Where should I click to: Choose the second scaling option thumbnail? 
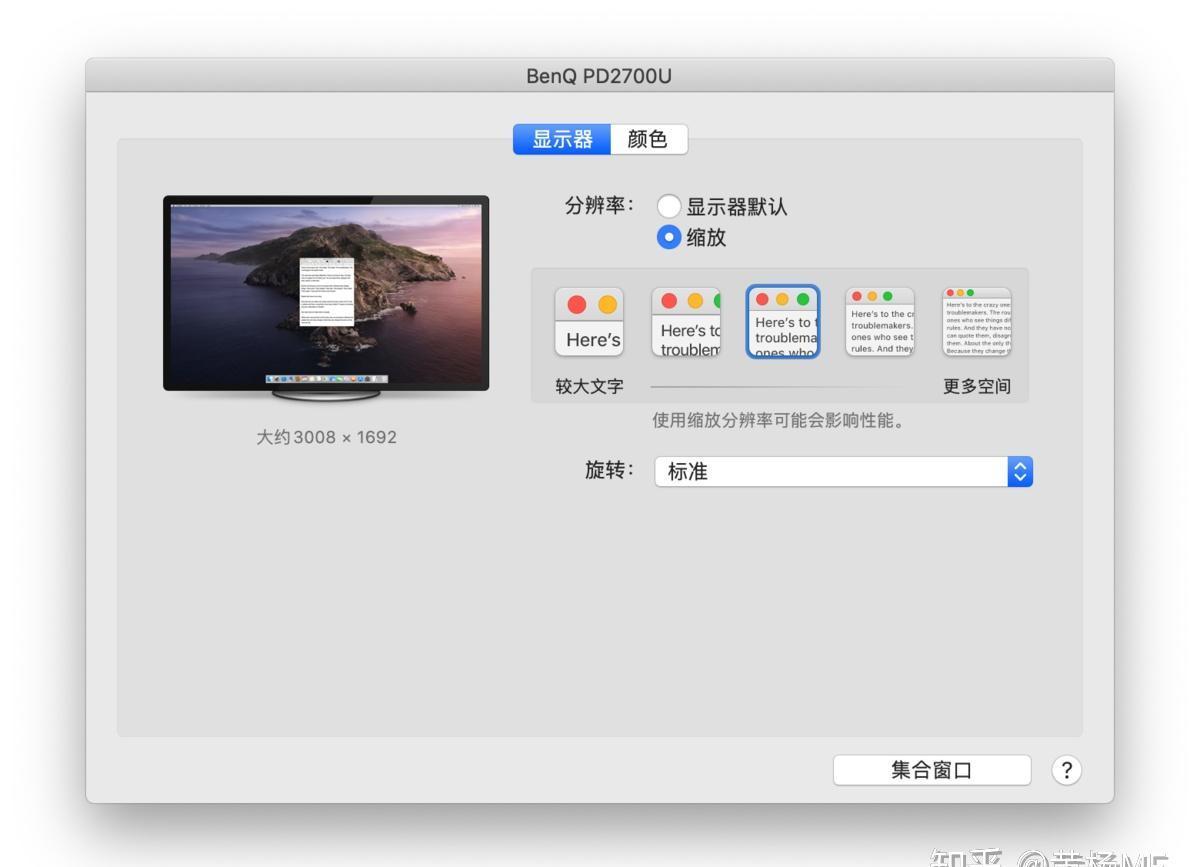click(x=686, y=322)
